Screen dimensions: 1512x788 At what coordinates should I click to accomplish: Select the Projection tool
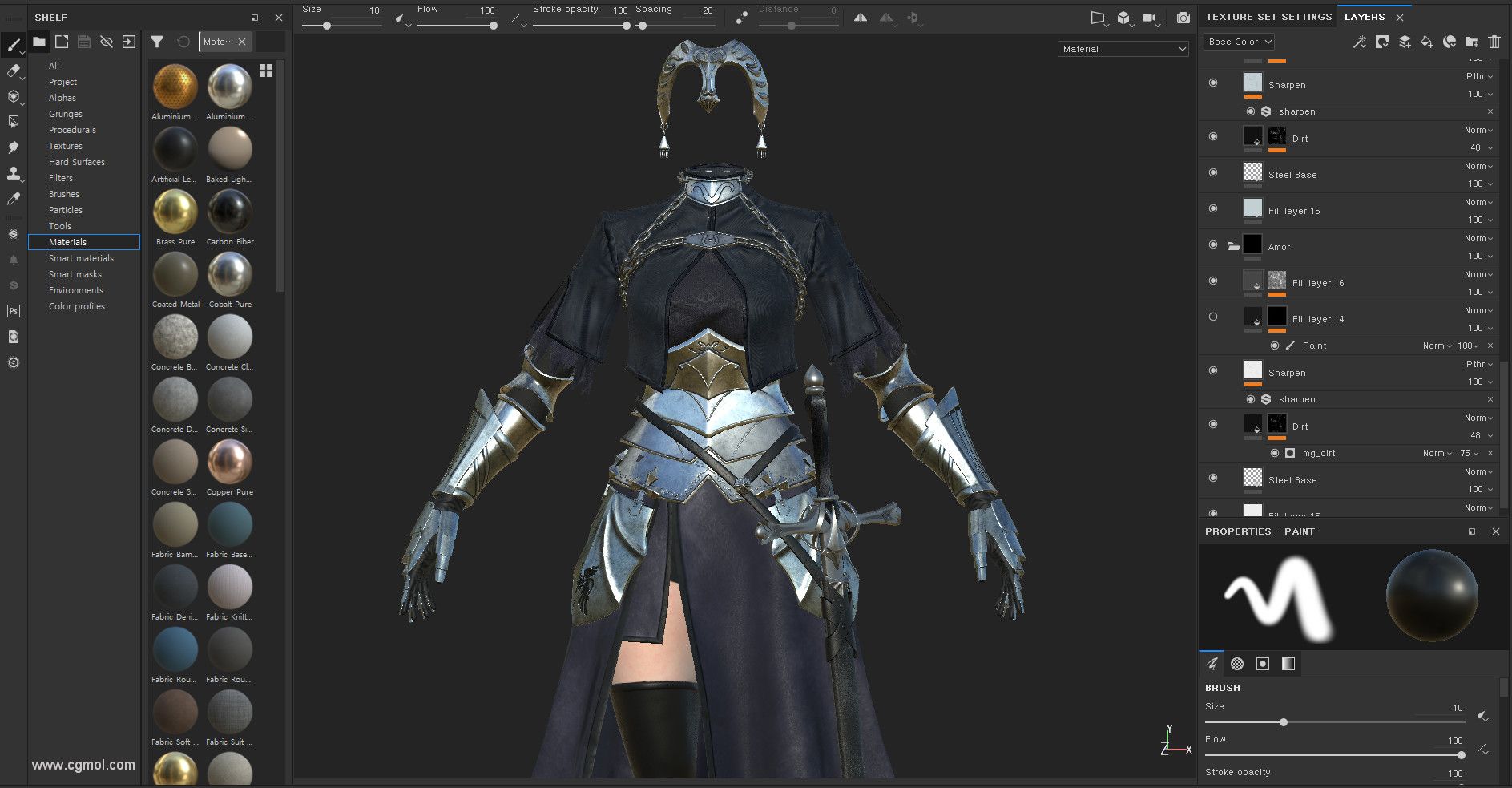coord(14,96)
